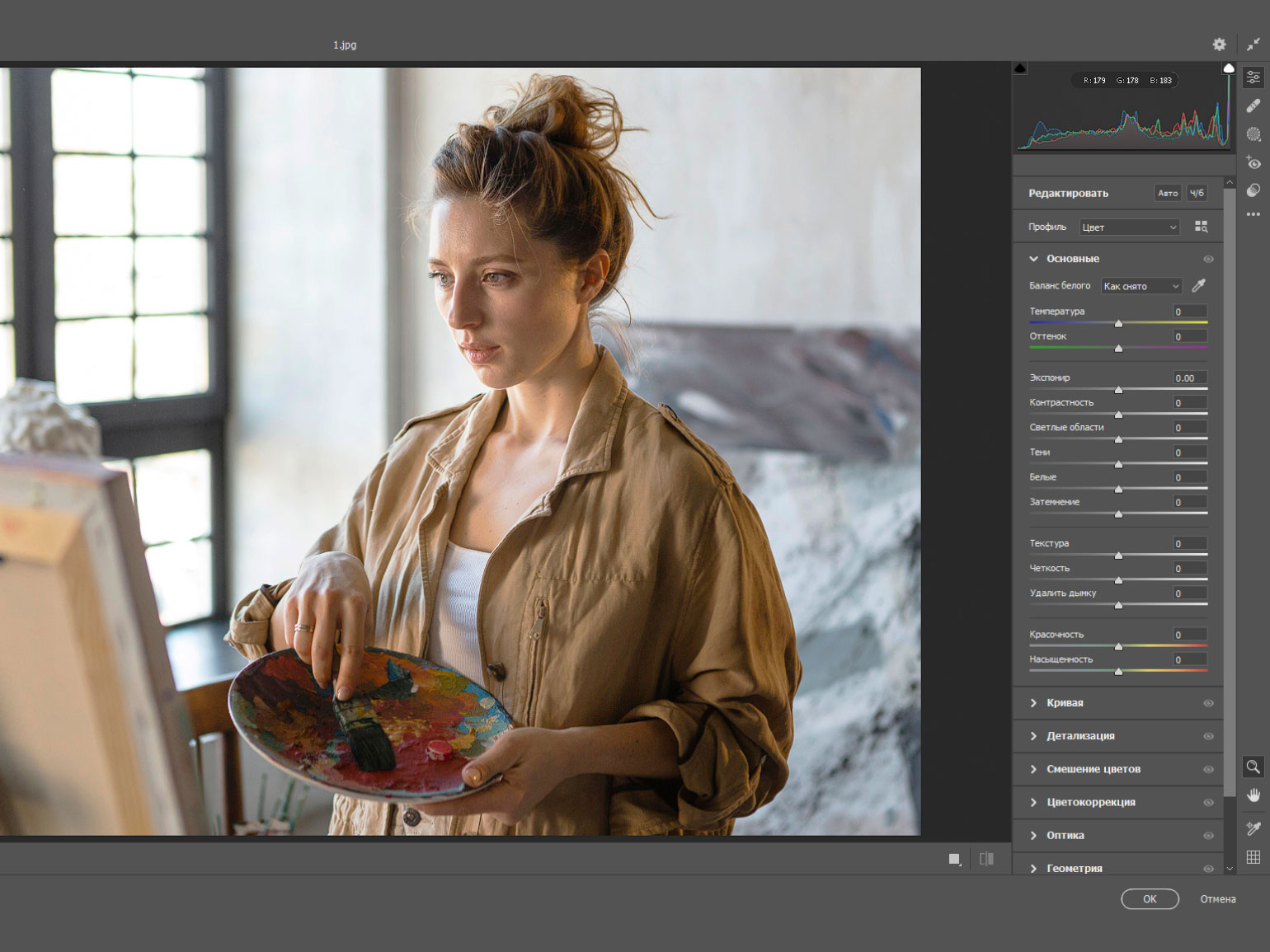This screenshot has height=952, width=1270.
Task: Select the healing brush tool
Action: (1253, 106)
